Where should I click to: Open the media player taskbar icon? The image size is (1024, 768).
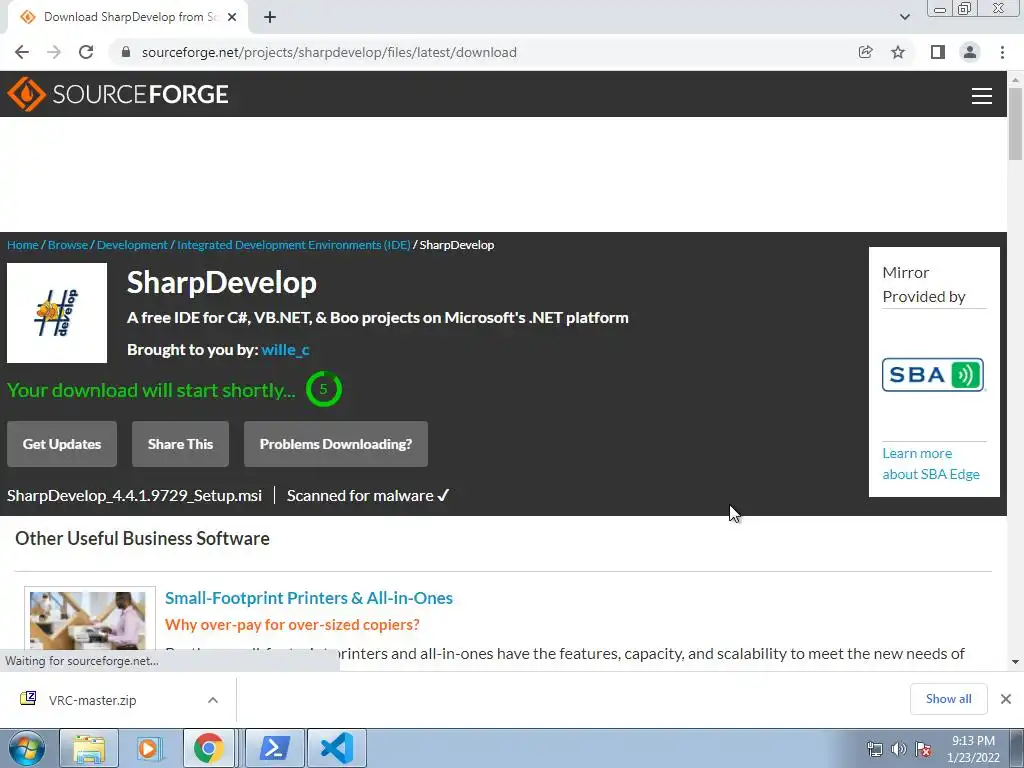pos(149,748)
